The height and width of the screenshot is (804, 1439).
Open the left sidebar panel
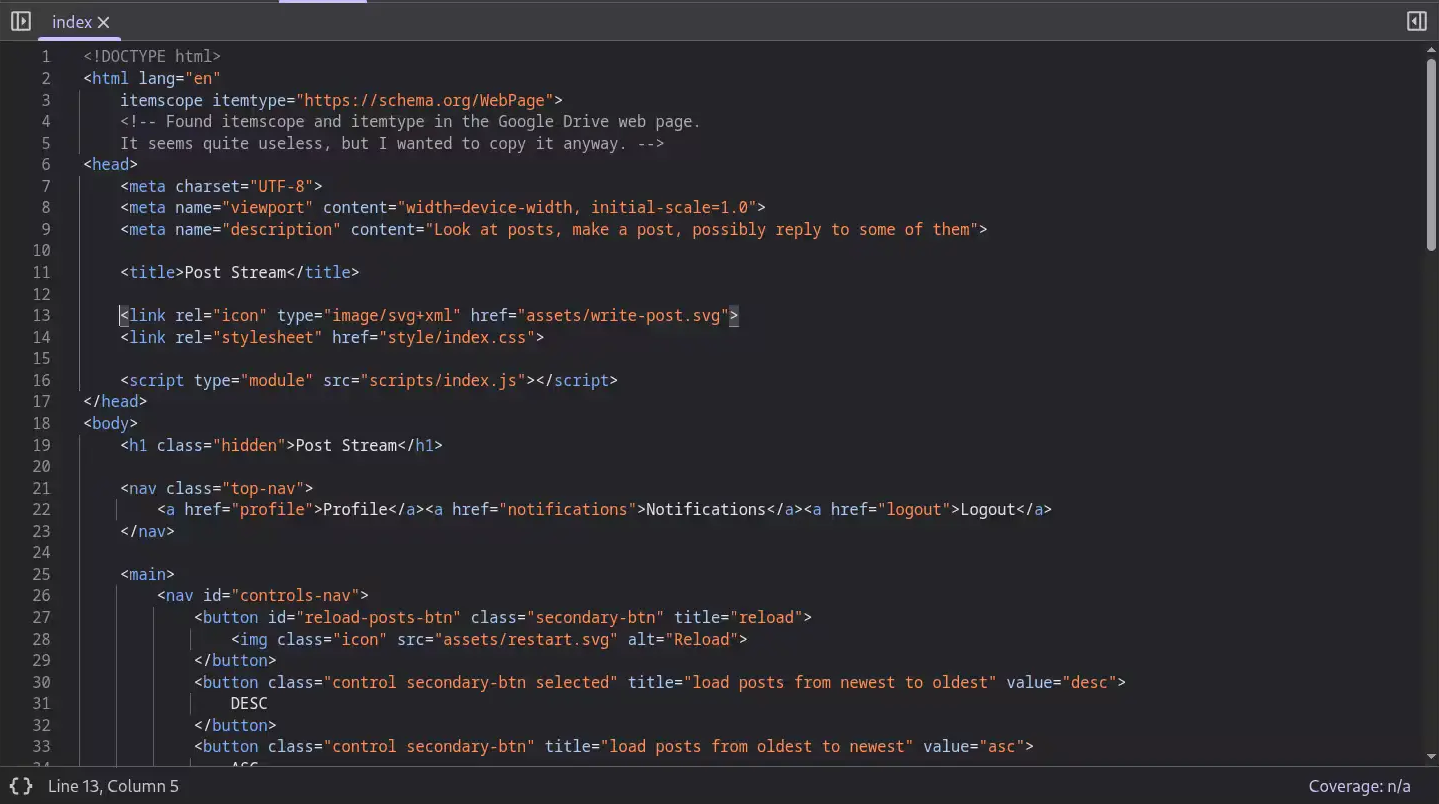(x=20, y=20)
